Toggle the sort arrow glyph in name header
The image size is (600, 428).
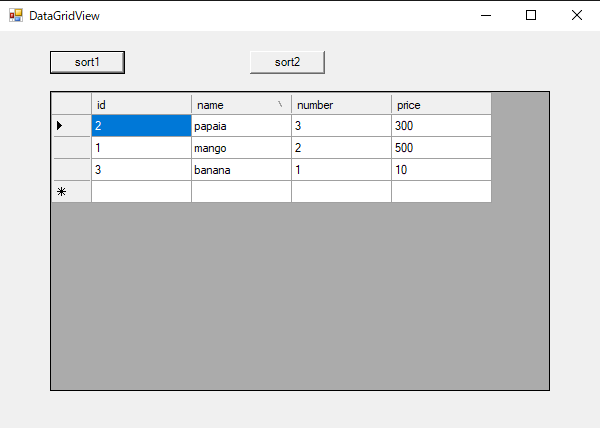click(280, 104)
